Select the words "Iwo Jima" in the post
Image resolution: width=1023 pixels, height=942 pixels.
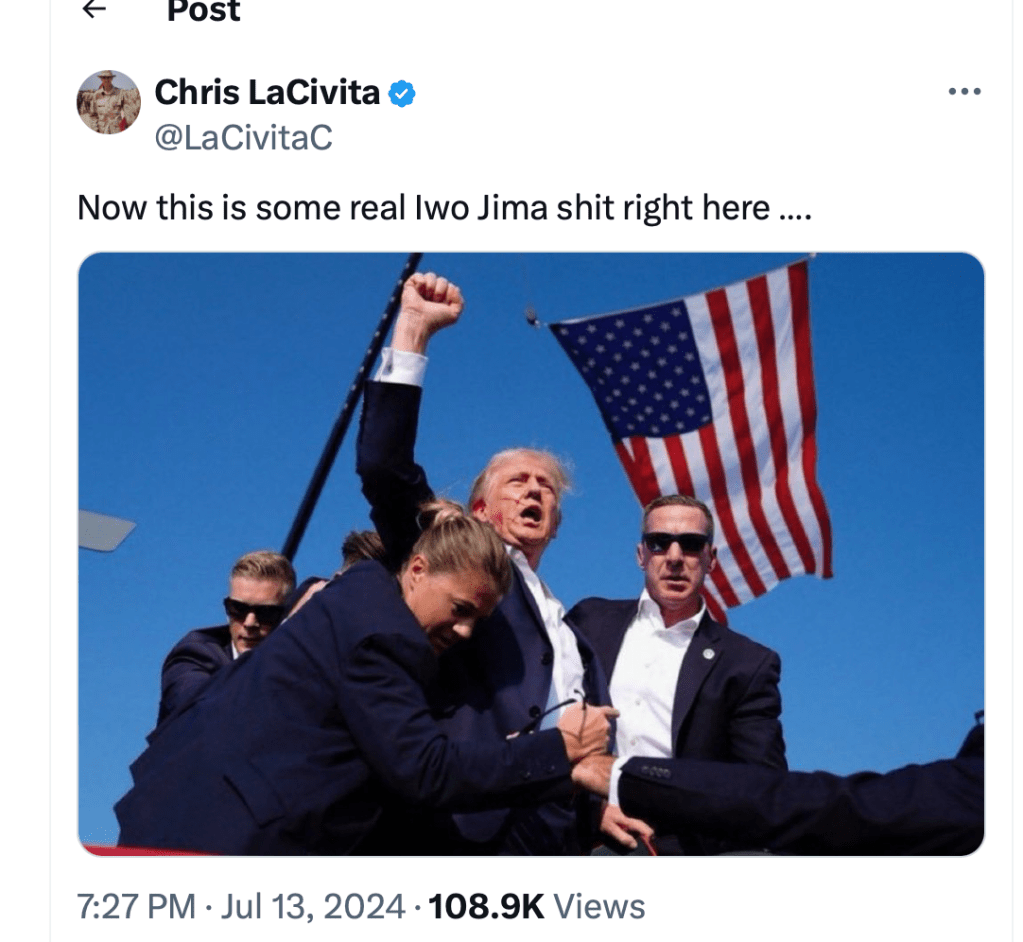480,208
